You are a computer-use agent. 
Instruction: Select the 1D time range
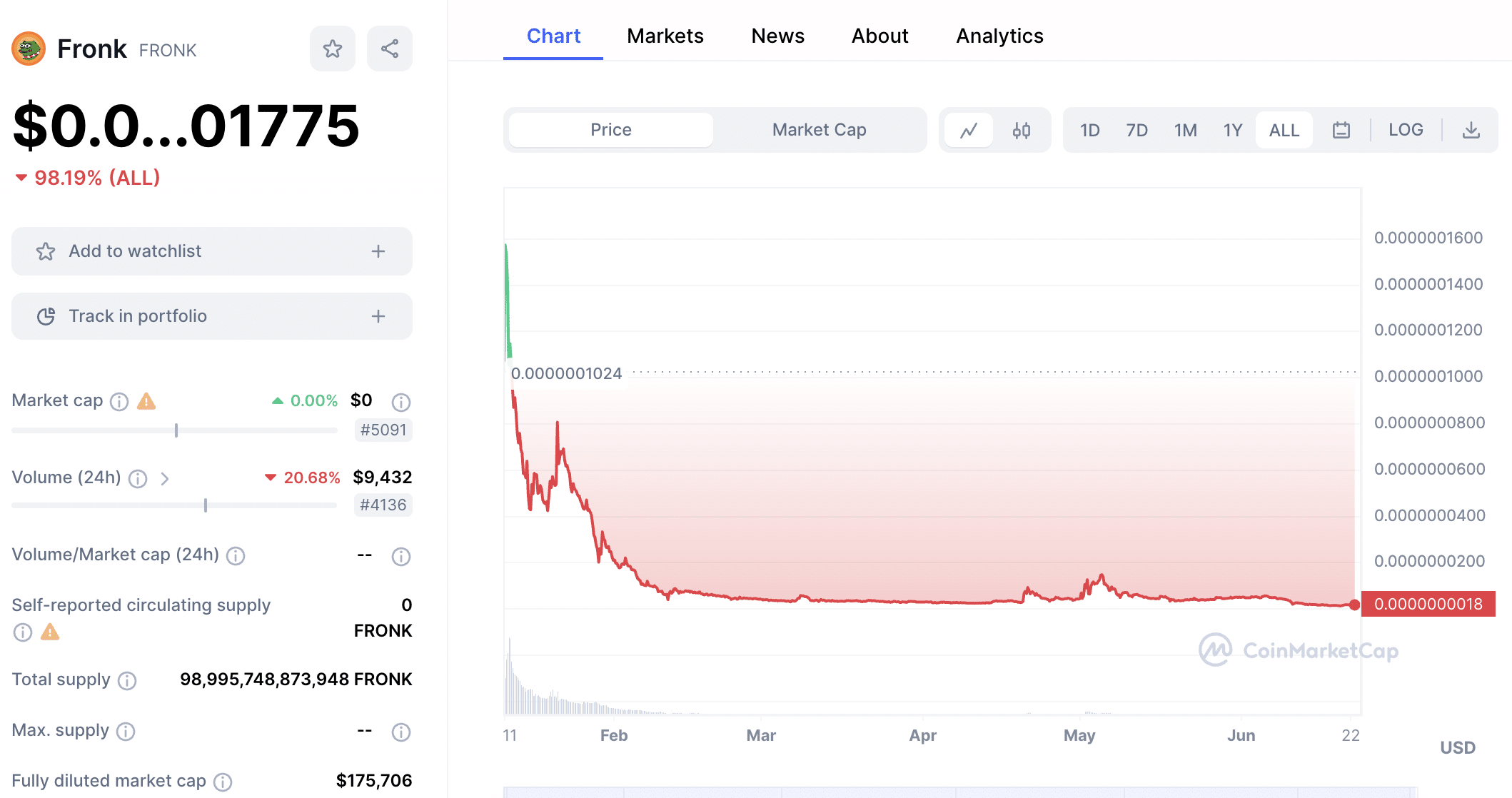(x=1090, y=130)
